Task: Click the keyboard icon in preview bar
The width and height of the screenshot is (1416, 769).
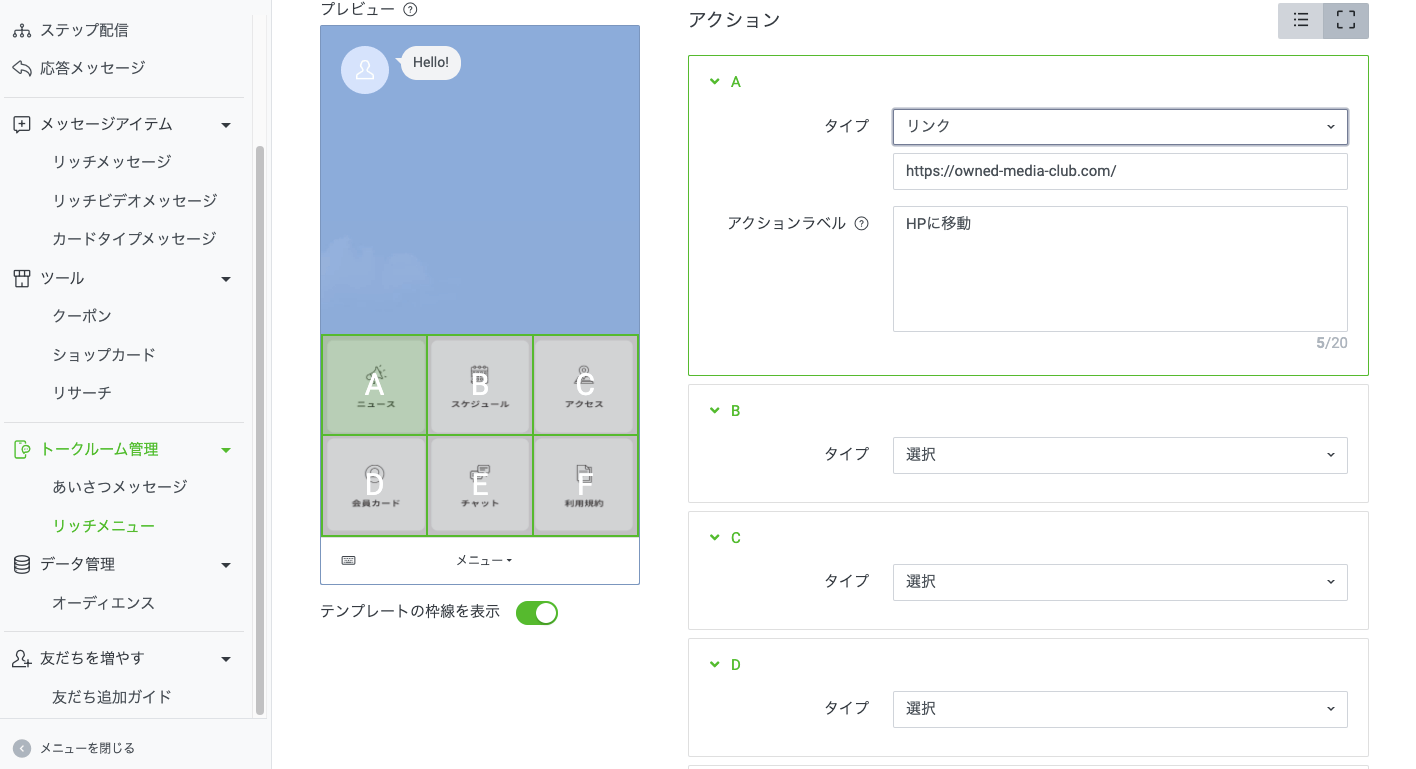Action: [x=348, y=560]
